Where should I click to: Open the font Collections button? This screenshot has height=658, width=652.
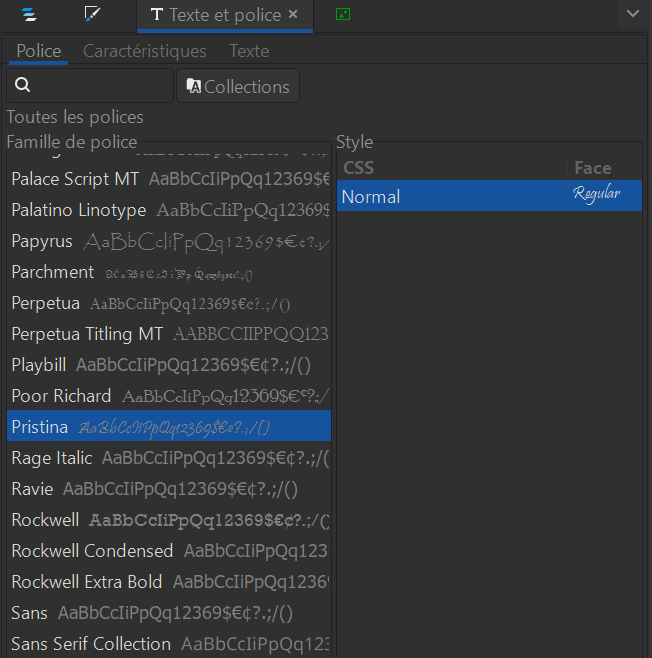238,86
